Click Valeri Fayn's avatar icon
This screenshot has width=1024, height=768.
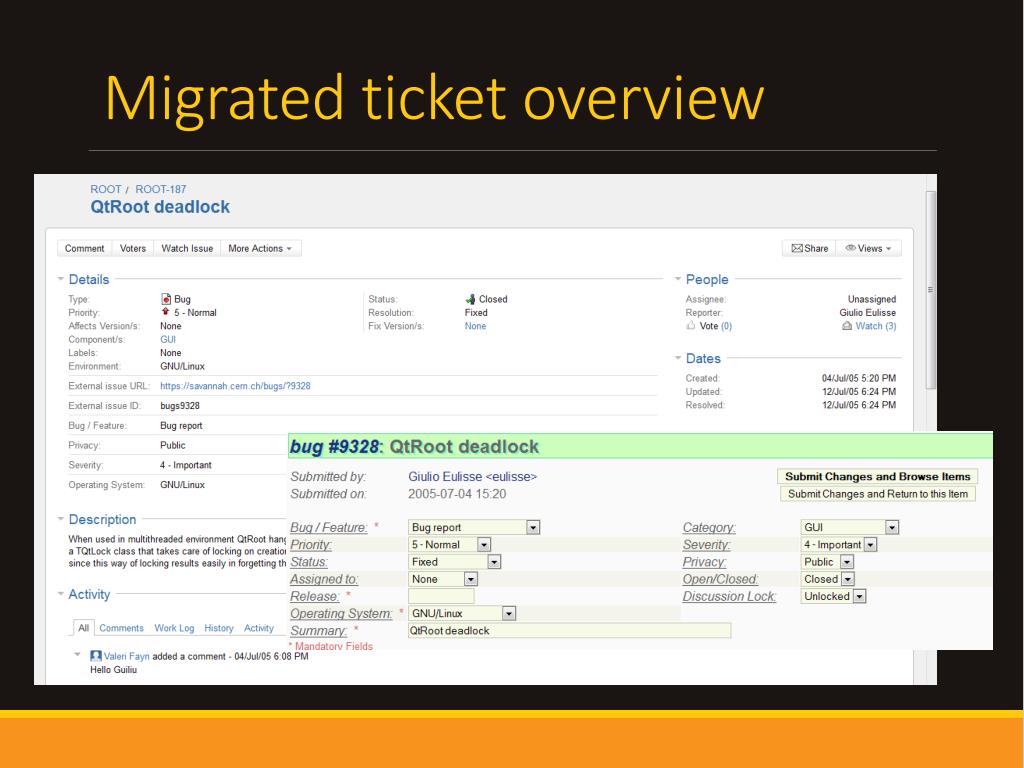pyautogui.click(x=96, y=656)
